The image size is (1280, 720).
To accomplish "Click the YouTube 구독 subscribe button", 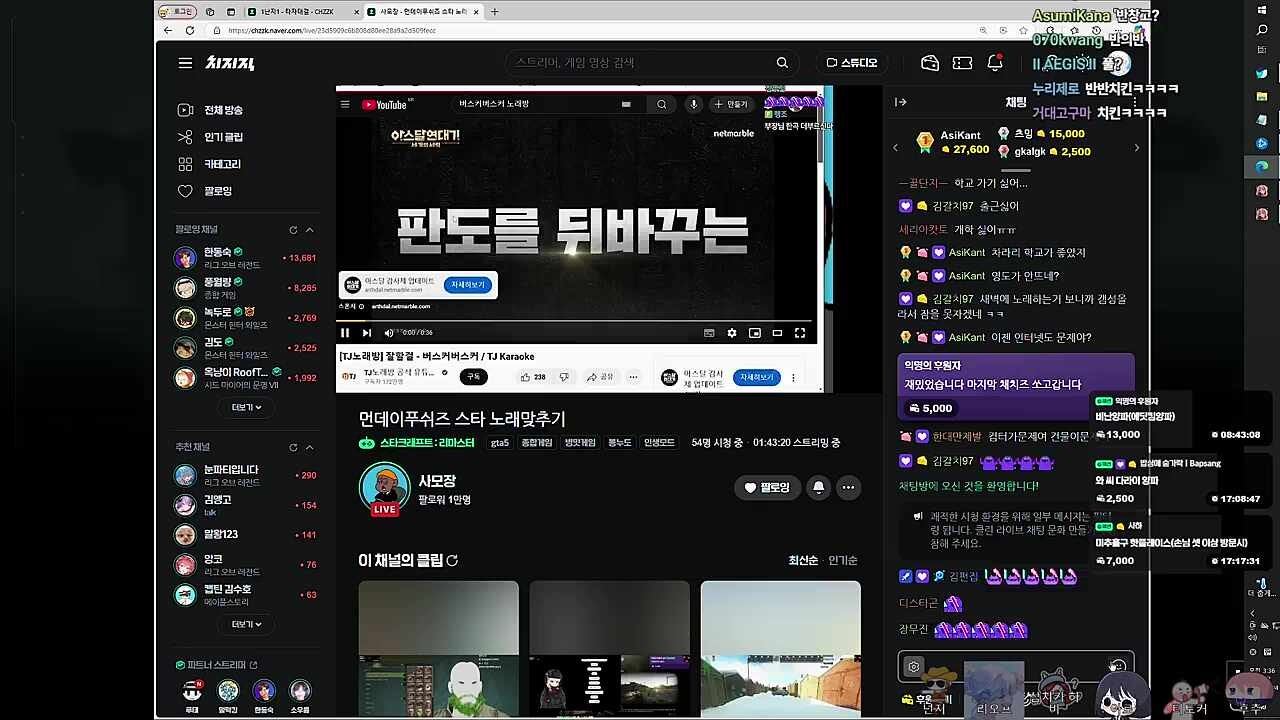I will pyautogui.click(x=474, y=377).
